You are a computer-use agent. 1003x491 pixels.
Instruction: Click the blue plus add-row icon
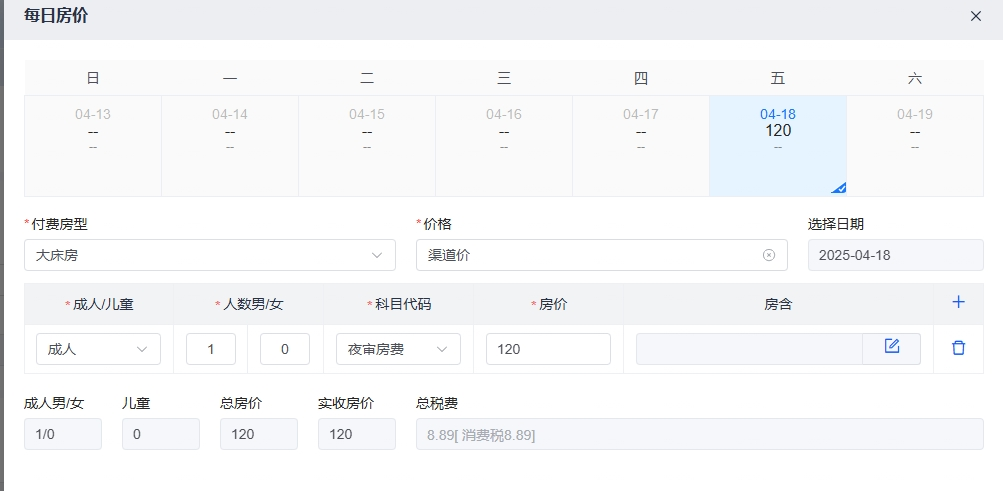958,302
